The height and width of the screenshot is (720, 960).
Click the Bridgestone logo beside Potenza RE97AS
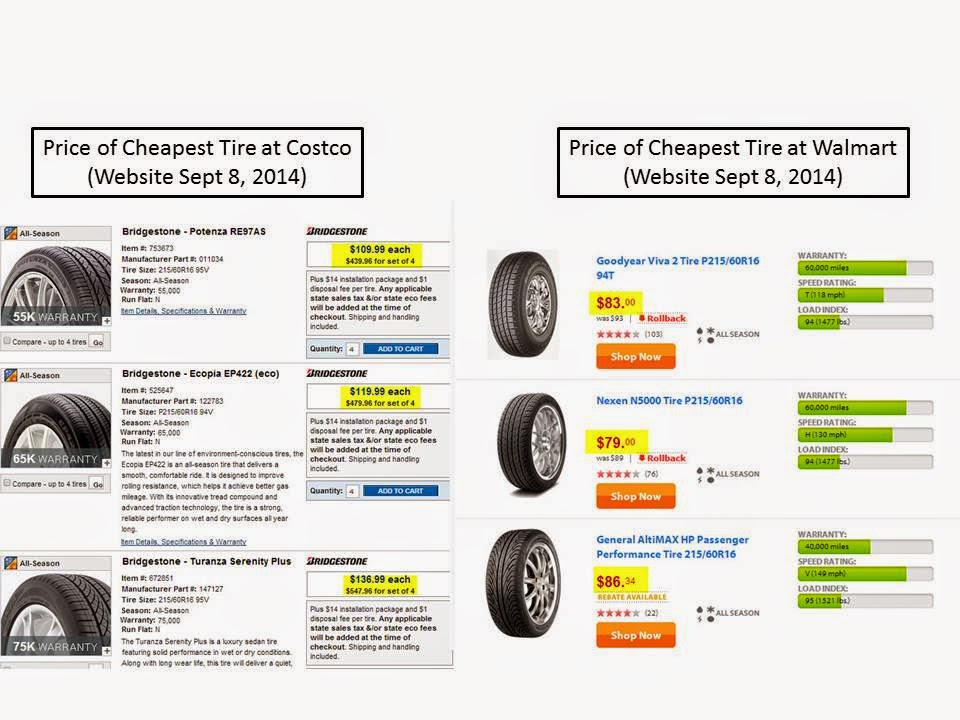coord(337,231)
